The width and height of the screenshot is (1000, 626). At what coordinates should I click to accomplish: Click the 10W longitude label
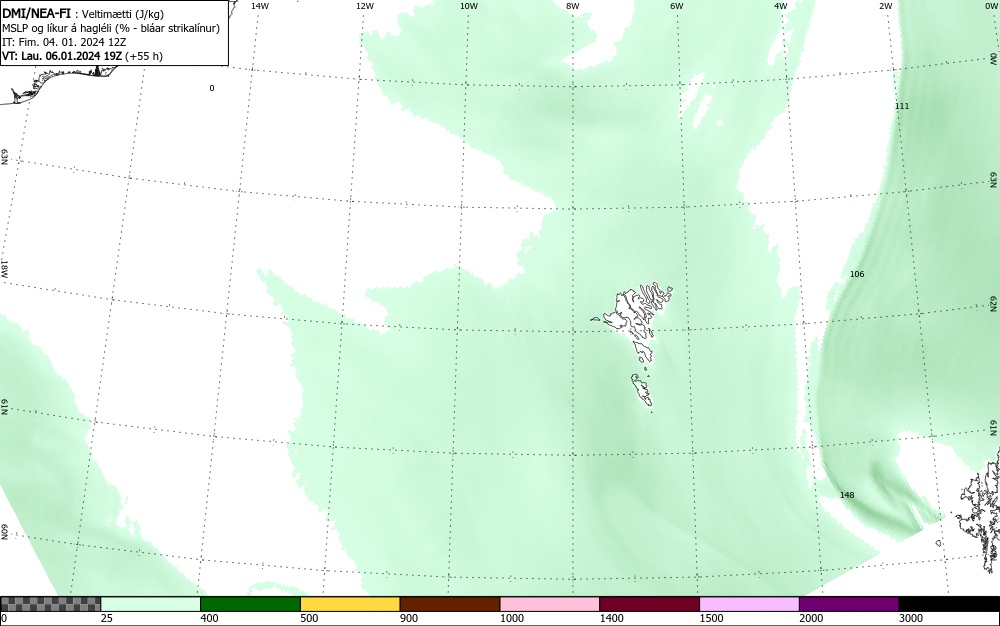(x=469, y=6)
